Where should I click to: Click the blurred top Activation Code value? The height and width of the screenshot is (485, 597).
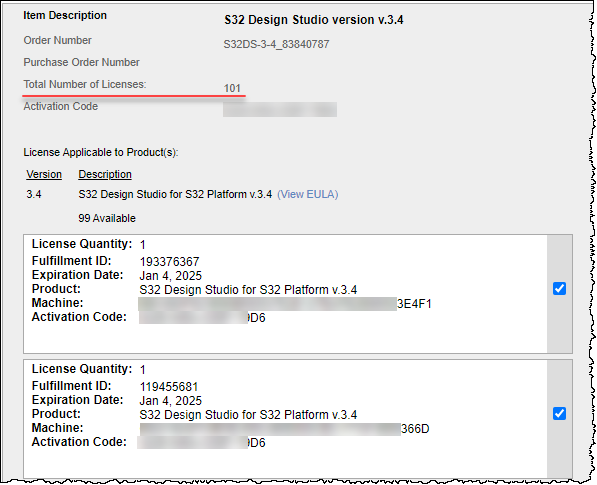click(280, 110)
